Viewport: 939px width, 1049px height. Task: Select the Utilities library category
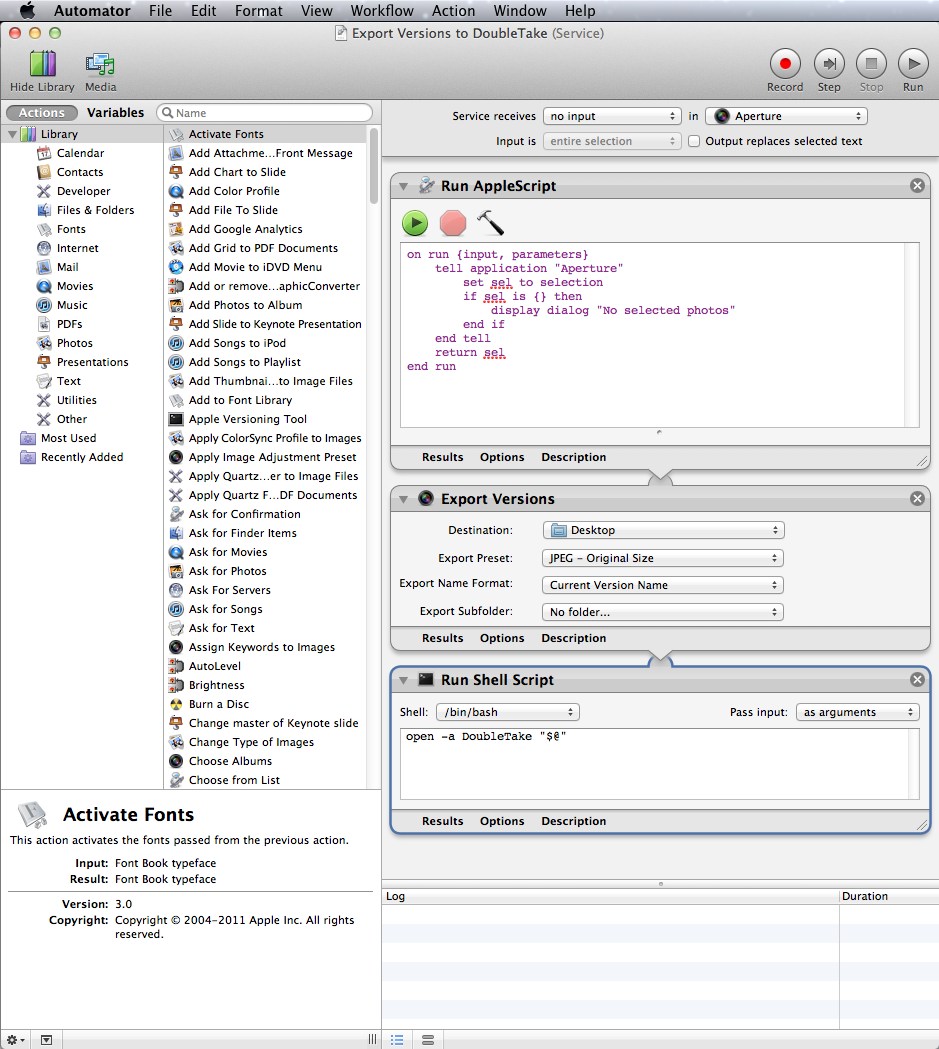coord(77,400)
